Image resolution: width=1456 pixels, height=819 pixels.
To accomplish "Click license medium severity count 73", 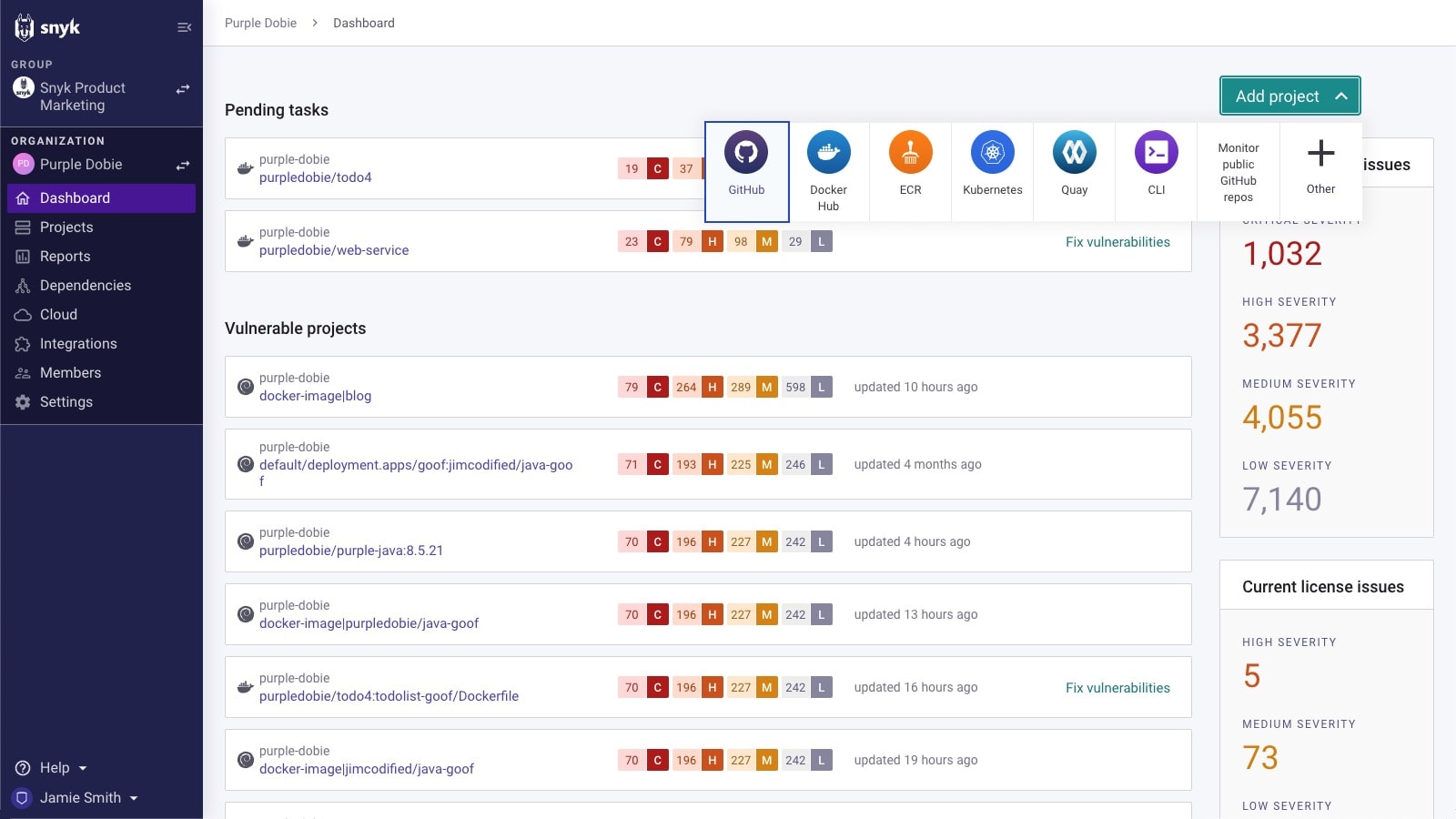I will [x=1260, y=758].
